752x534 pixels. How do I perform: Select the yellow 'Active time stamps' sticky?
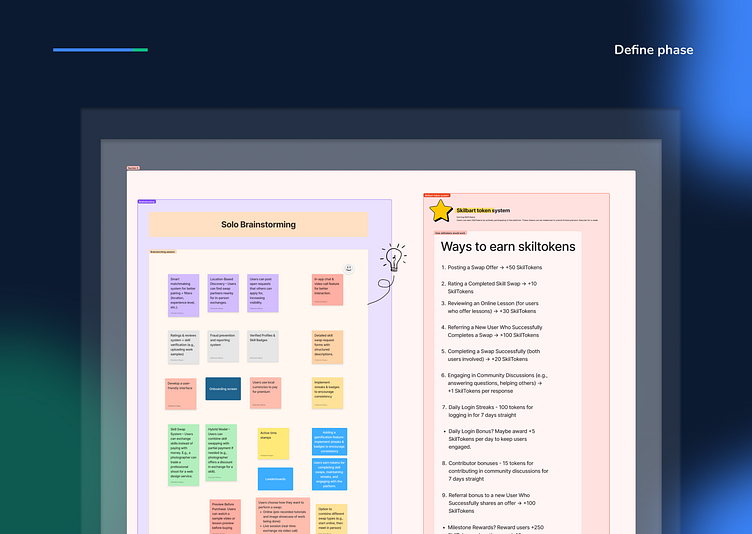pyautogui.click(x=273, y=444)
